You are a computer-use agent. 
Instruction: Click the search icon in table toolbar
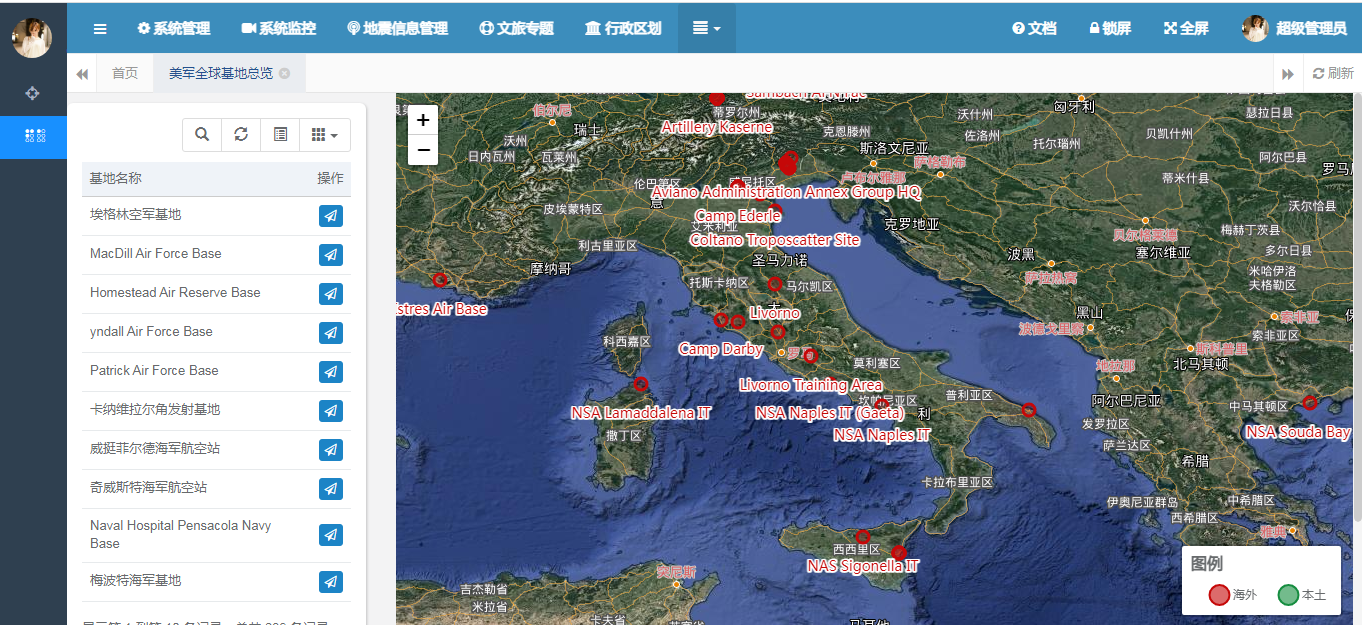[x=202, y=135]
